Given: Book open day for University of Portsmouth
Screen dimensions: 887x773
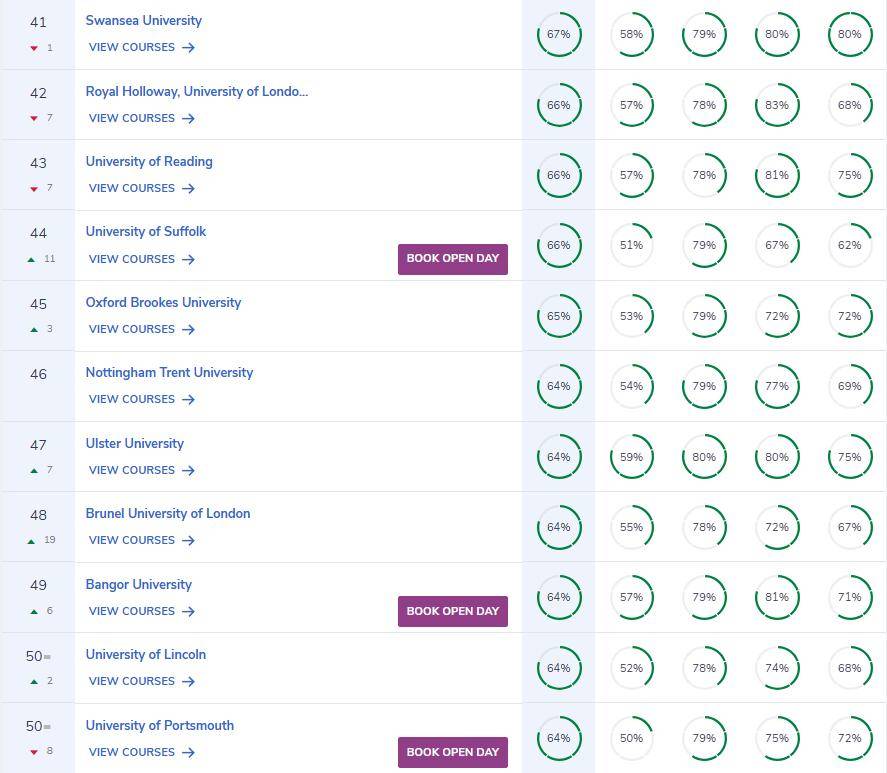Looking at the screenshot, I should click(x=453, y=752).
